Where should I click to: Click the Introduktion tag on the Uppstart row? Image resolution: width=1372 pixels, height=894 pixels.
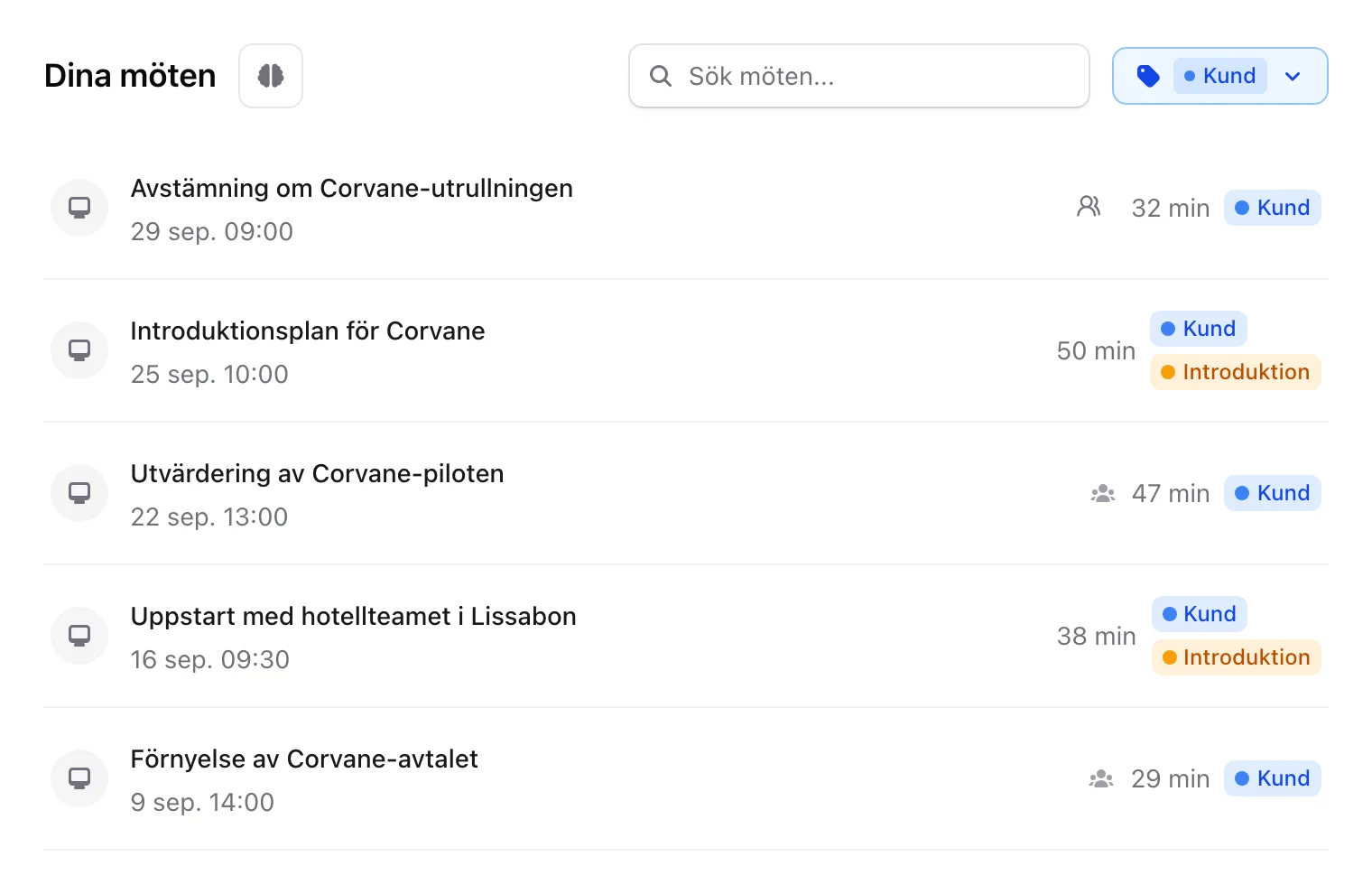point(1237,657)
